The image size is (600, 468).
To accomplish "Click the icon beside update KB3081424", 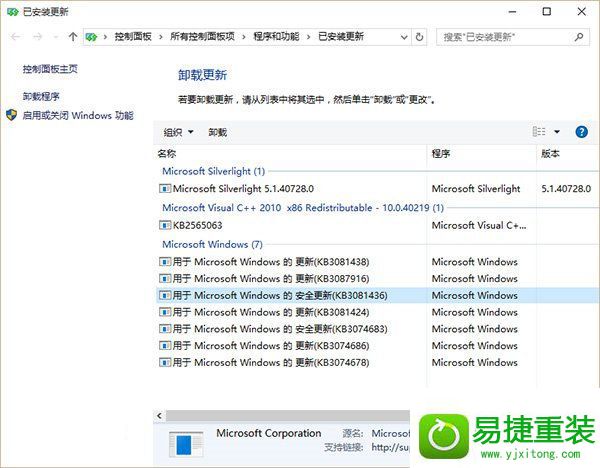I will pyautogui.click(x=165, y=312).
